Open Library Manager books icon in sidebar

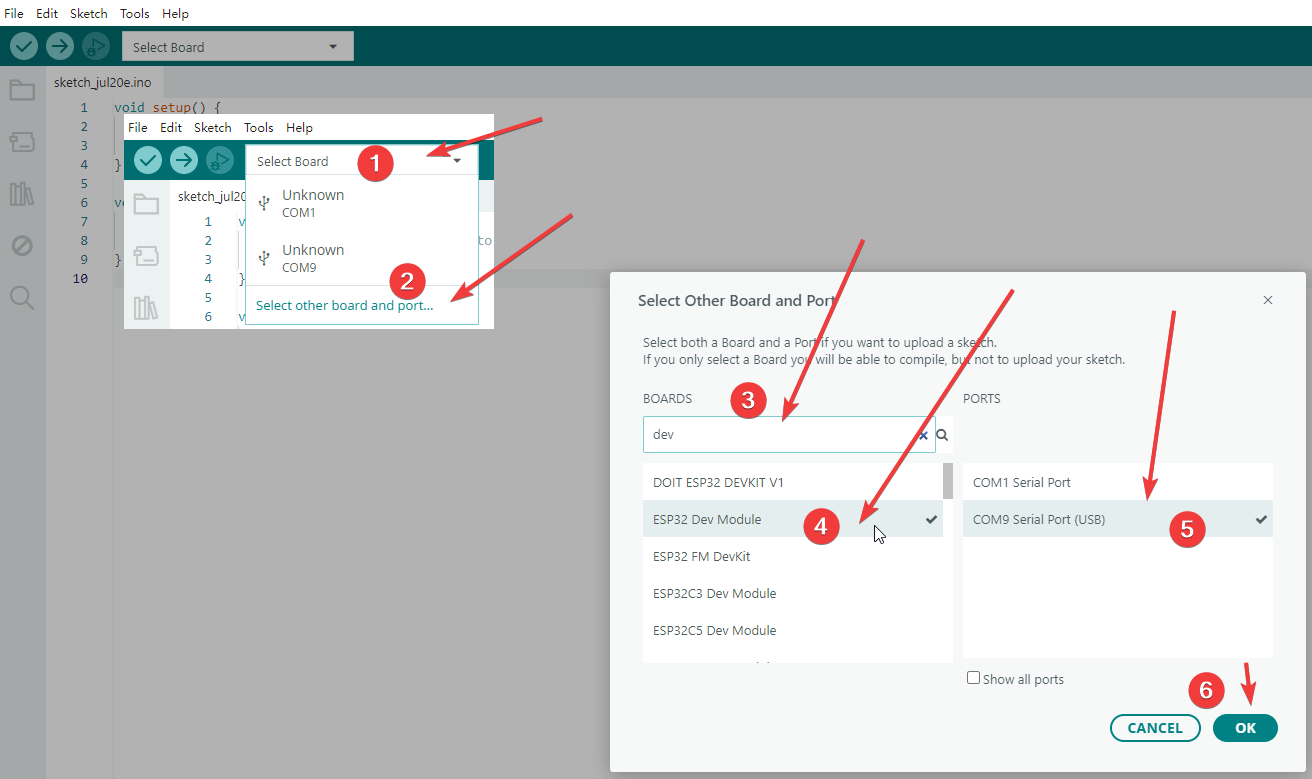coord(22,194)
